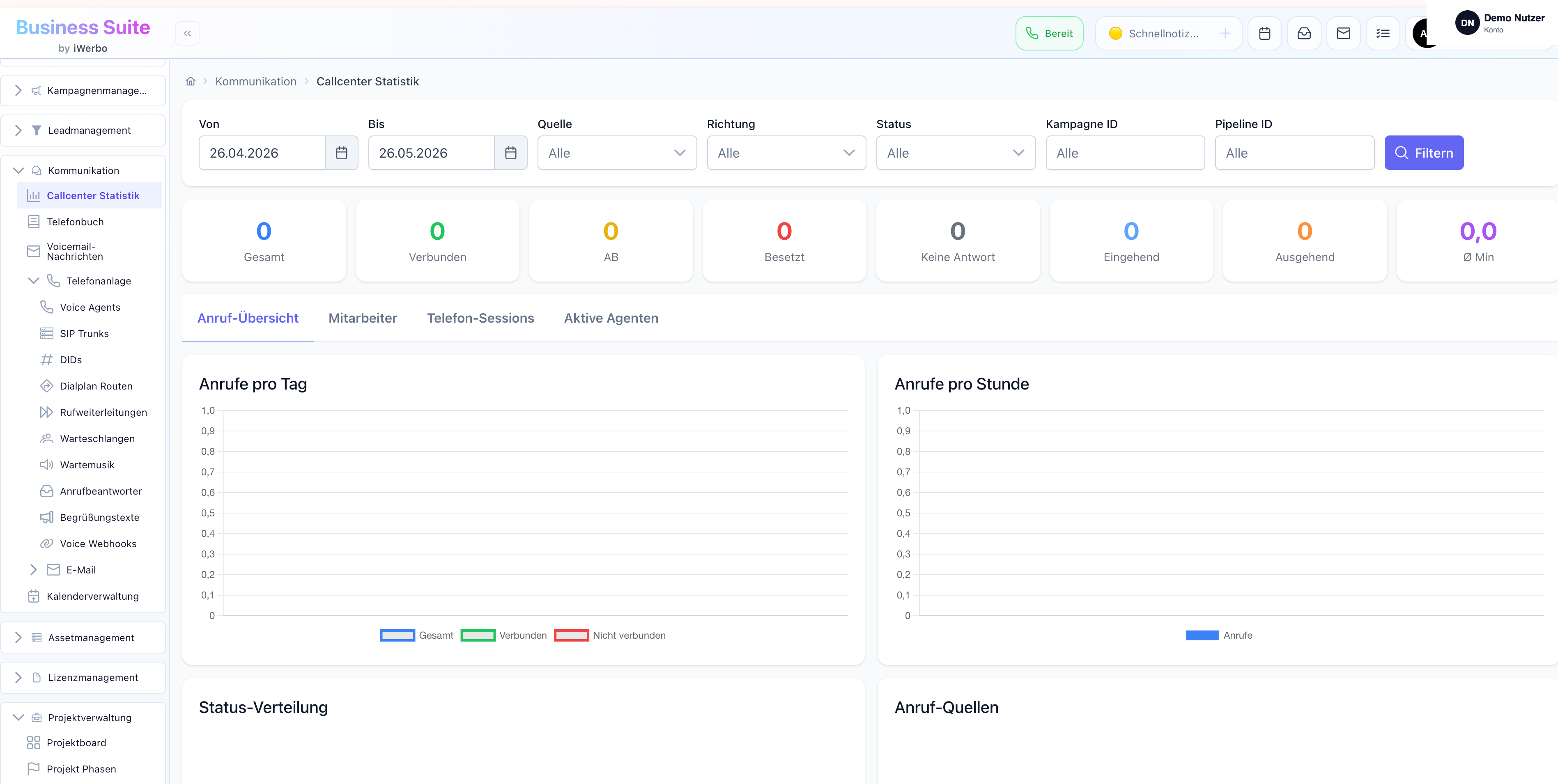Viewport: 1558px width, 784px height.
Task: Toggle Anrufe series in hourly chart legend
Action: [x=1219, y=635]
